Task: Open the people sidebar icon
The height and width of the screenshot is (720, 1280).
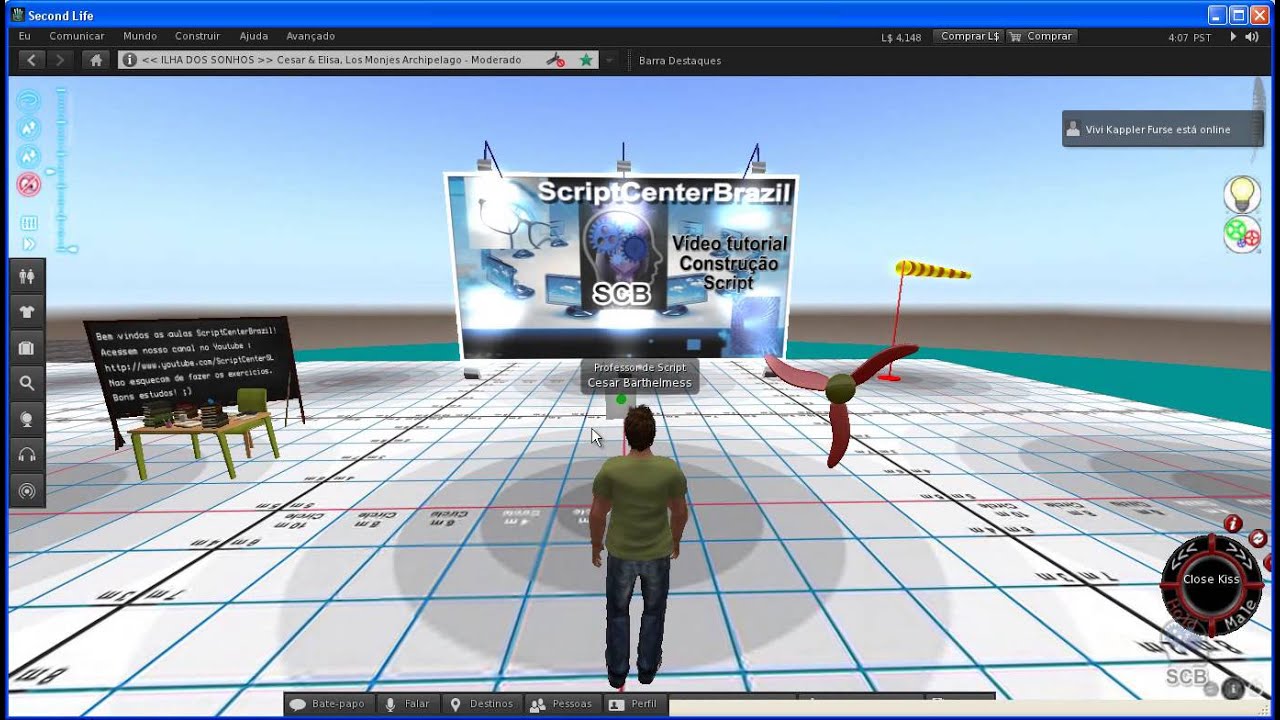Action: [x=27, y=276]
